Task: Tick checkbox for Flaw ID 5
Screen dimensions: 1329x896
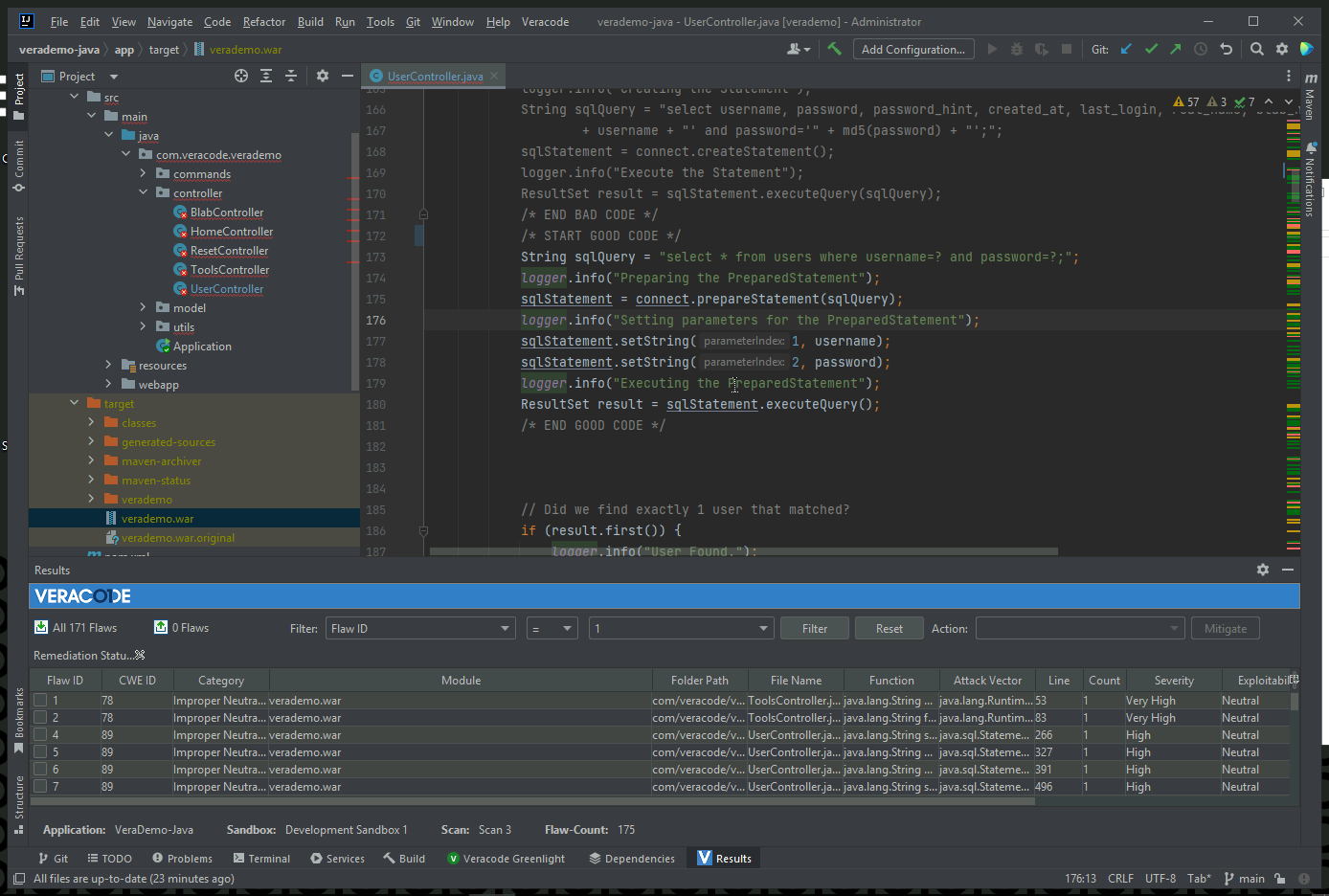Action: 40,752
